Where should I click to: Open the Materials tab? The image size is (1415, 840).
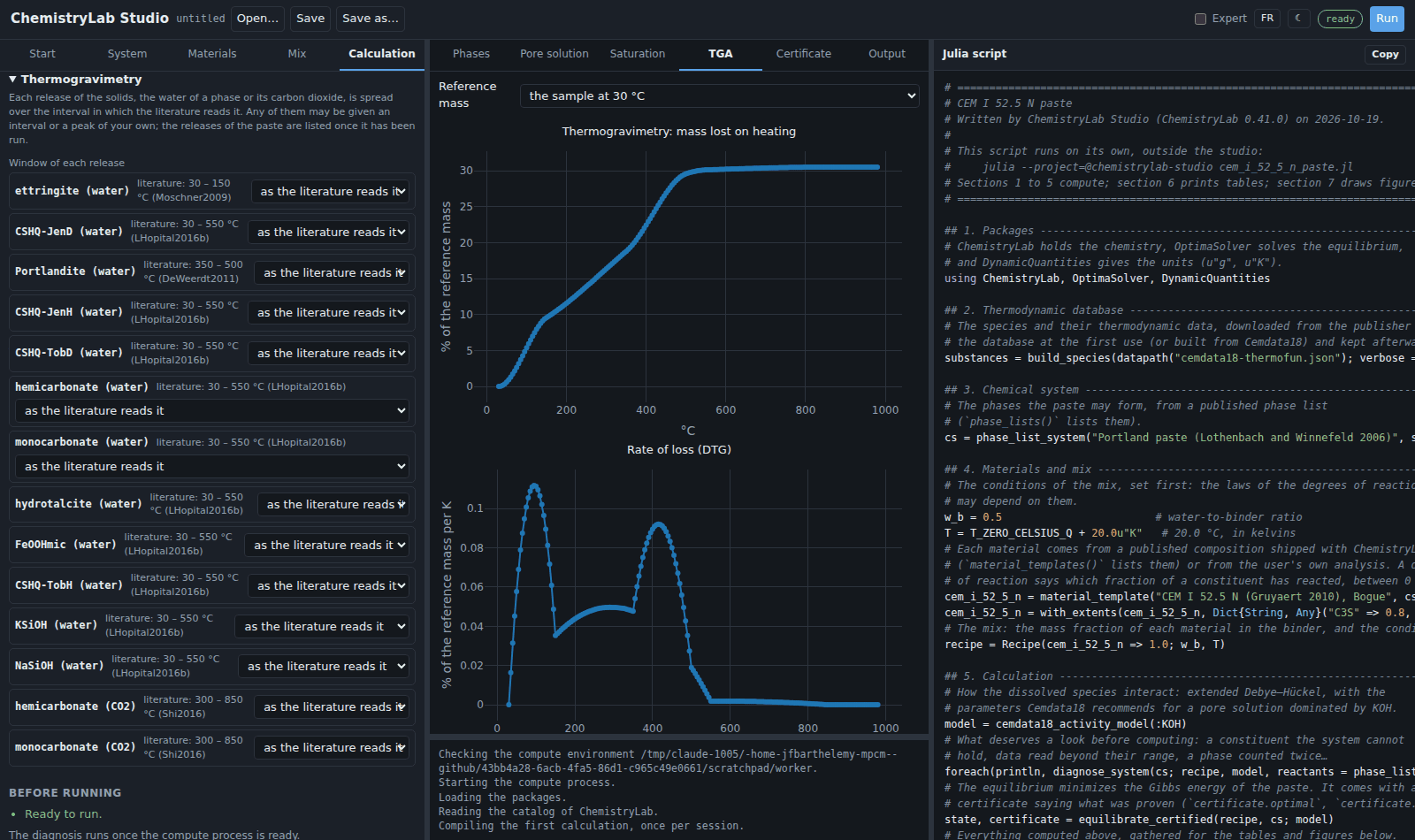click(212, 54)
